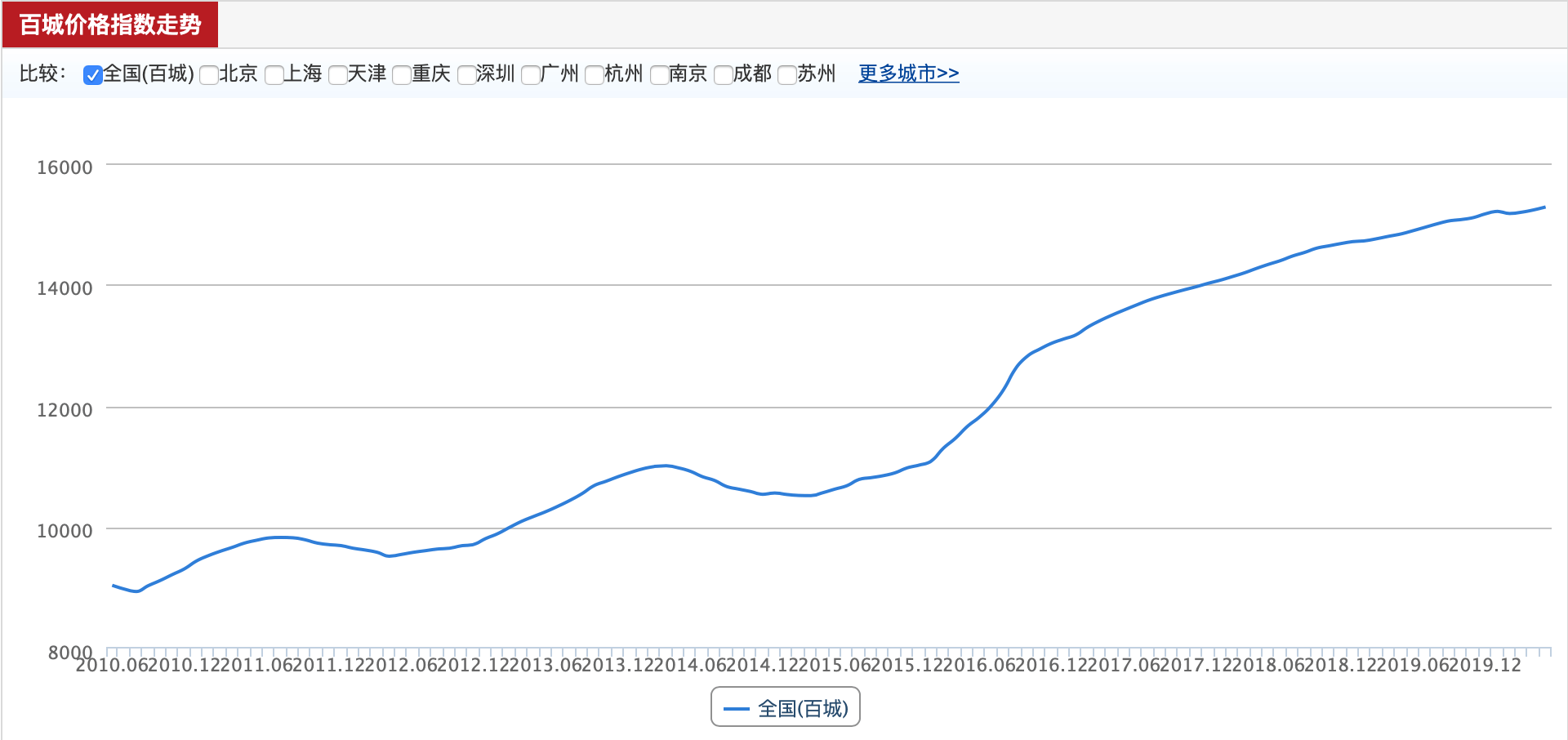Viewport: 1568px width, 740px height.
Task: Enable the 北京 comparison checkbox
Action: click(x=208, y=75)
